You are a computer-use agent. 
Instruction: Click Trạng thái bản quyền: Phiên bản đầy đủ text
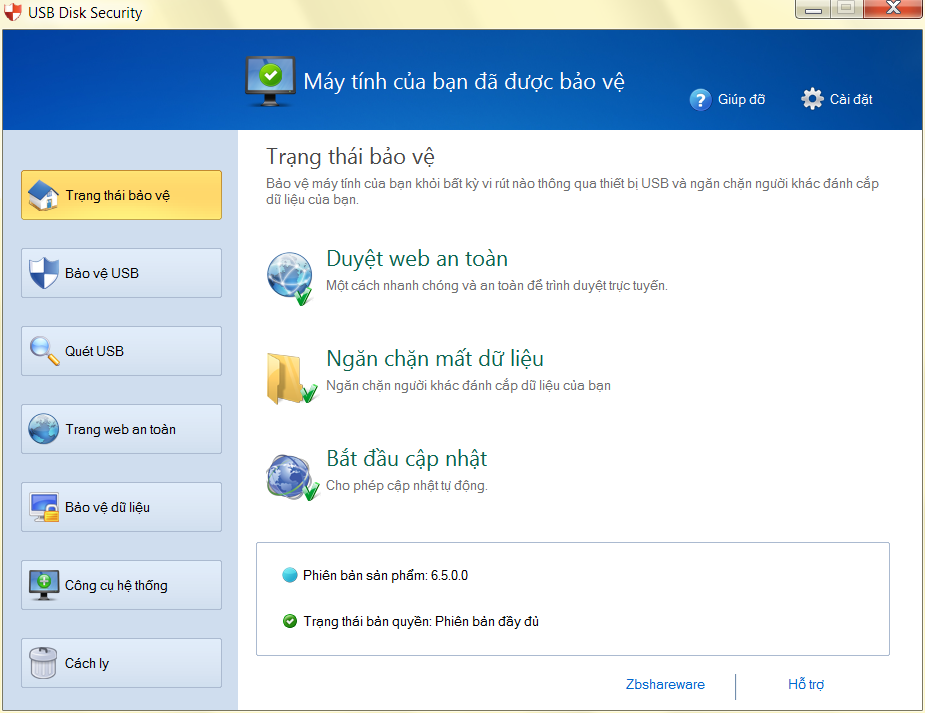pyautogui.click(x=421, y=622)
